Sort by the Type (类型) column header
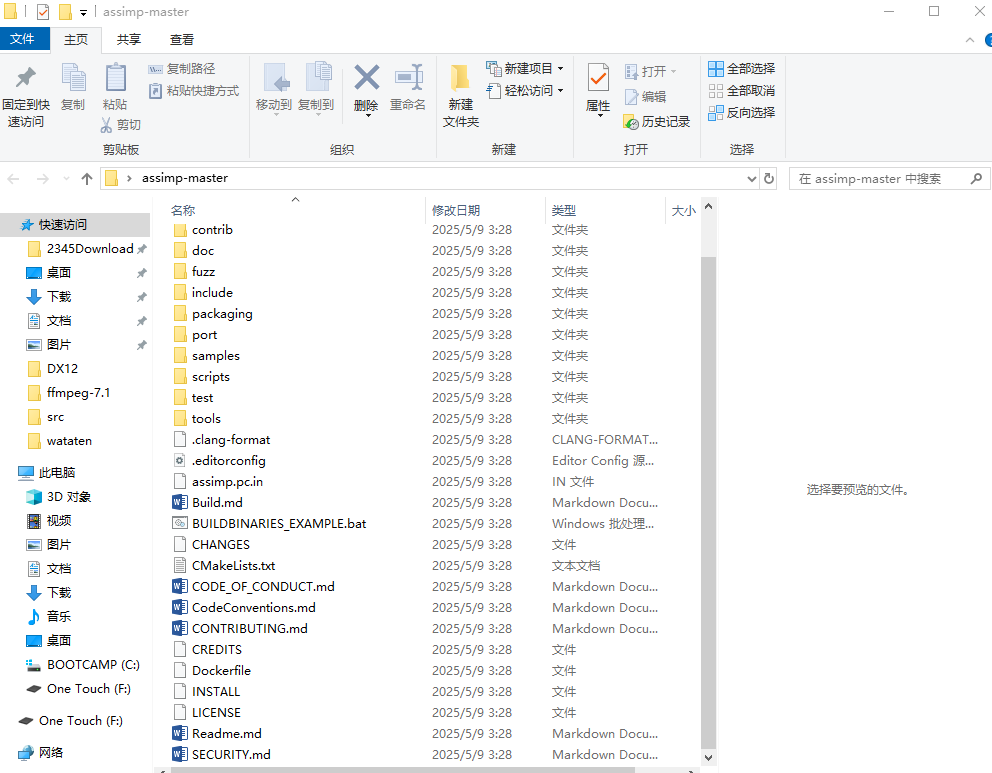The width and height of the screenshot is (992, 773). [564, 210]
